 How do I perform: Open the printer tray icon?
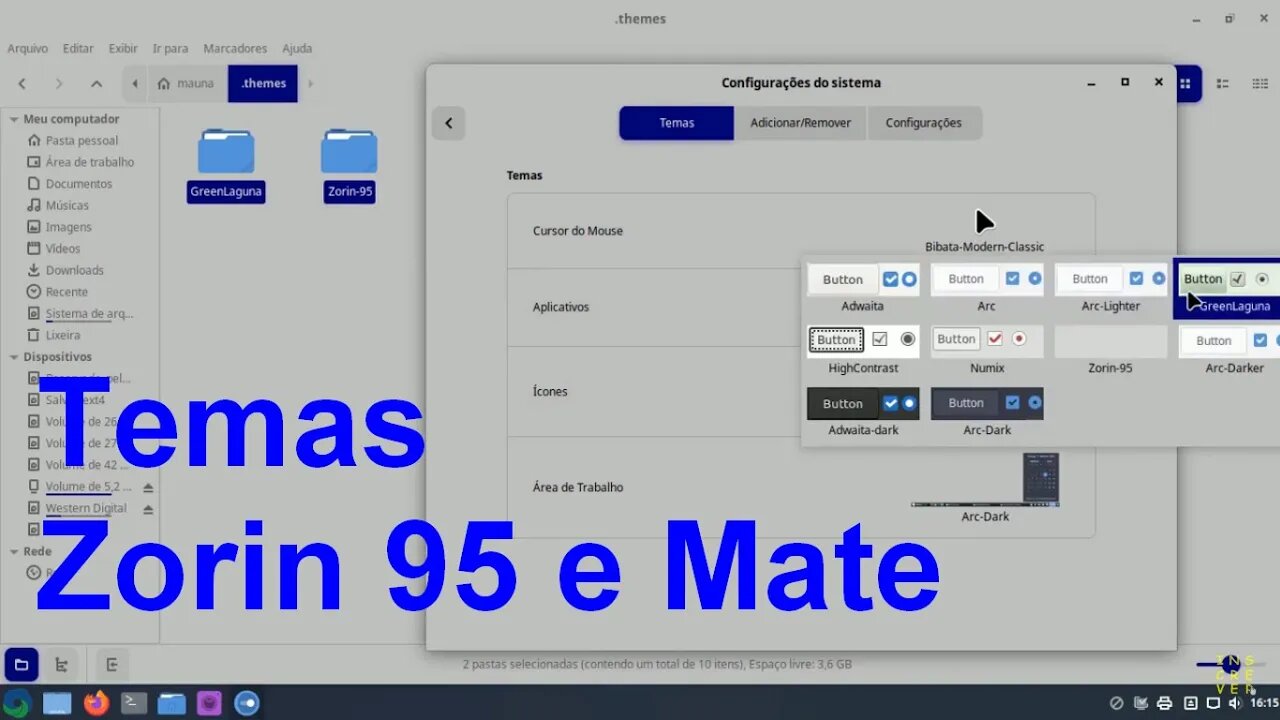click(x=1164, y=703)
